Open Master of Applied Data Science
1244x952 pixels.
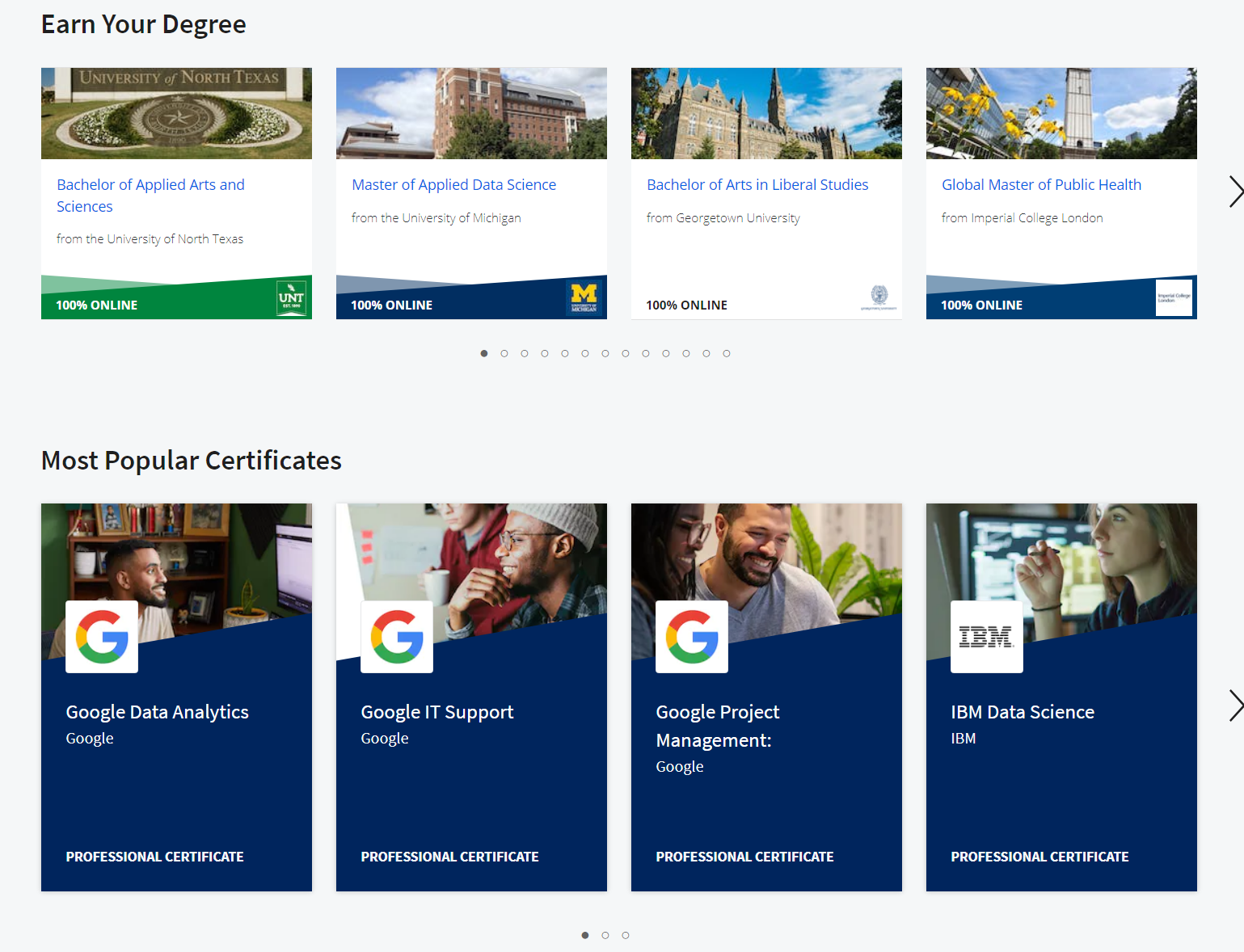click(453, 184)
